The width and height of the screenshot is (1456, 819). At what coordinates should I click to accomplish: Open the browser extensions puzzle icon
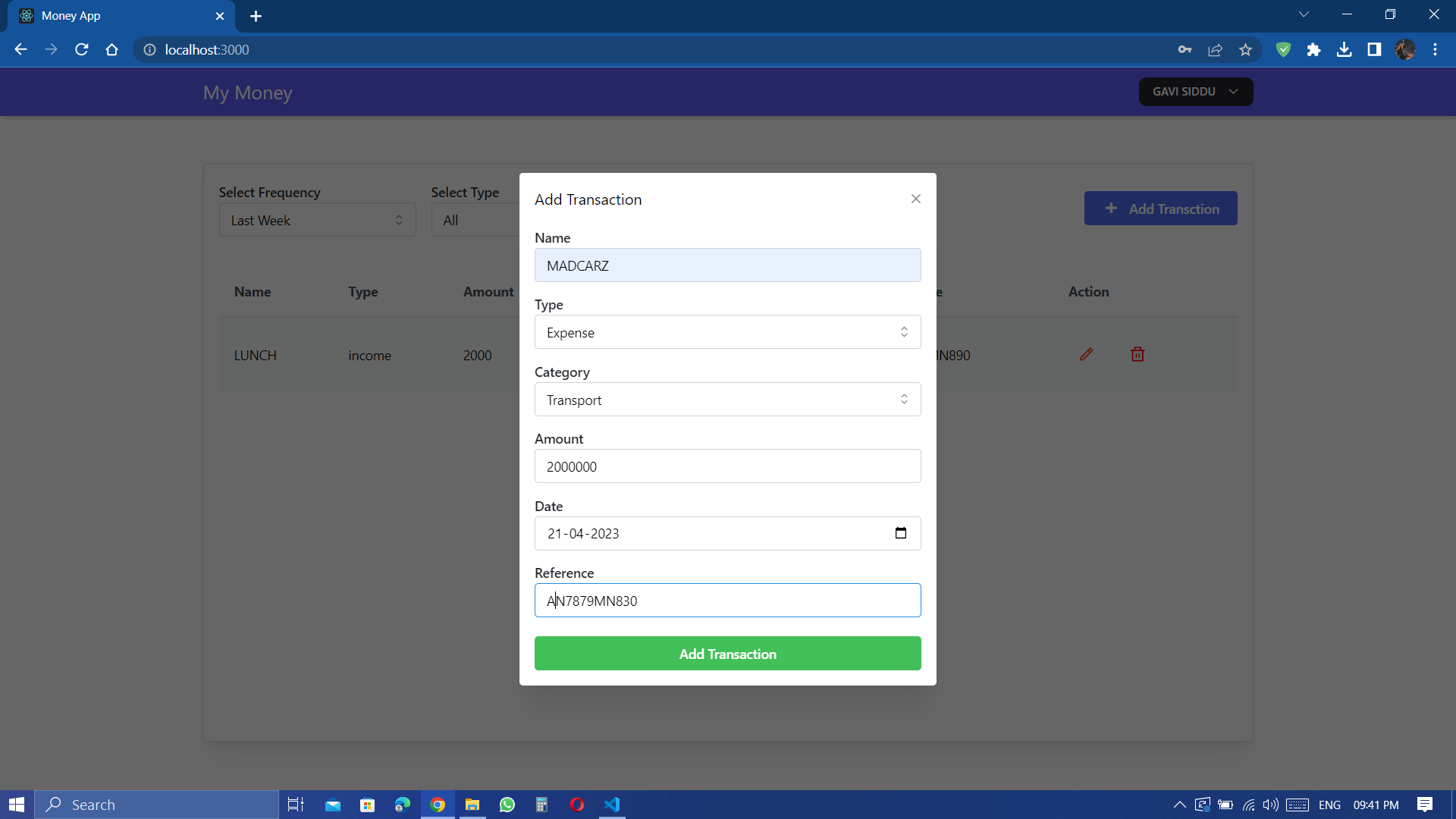point(1314,49)
